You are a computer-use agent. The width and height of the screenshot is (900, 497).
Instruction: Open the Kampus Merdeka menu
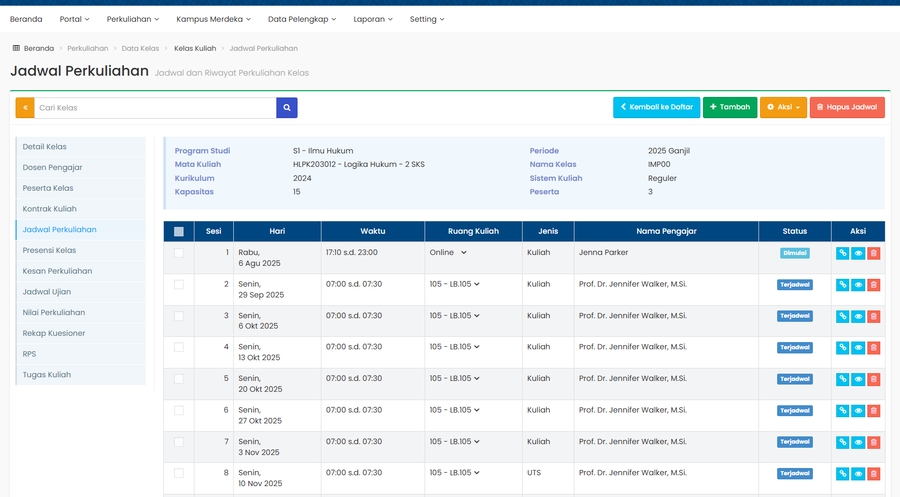click(213, 19)
